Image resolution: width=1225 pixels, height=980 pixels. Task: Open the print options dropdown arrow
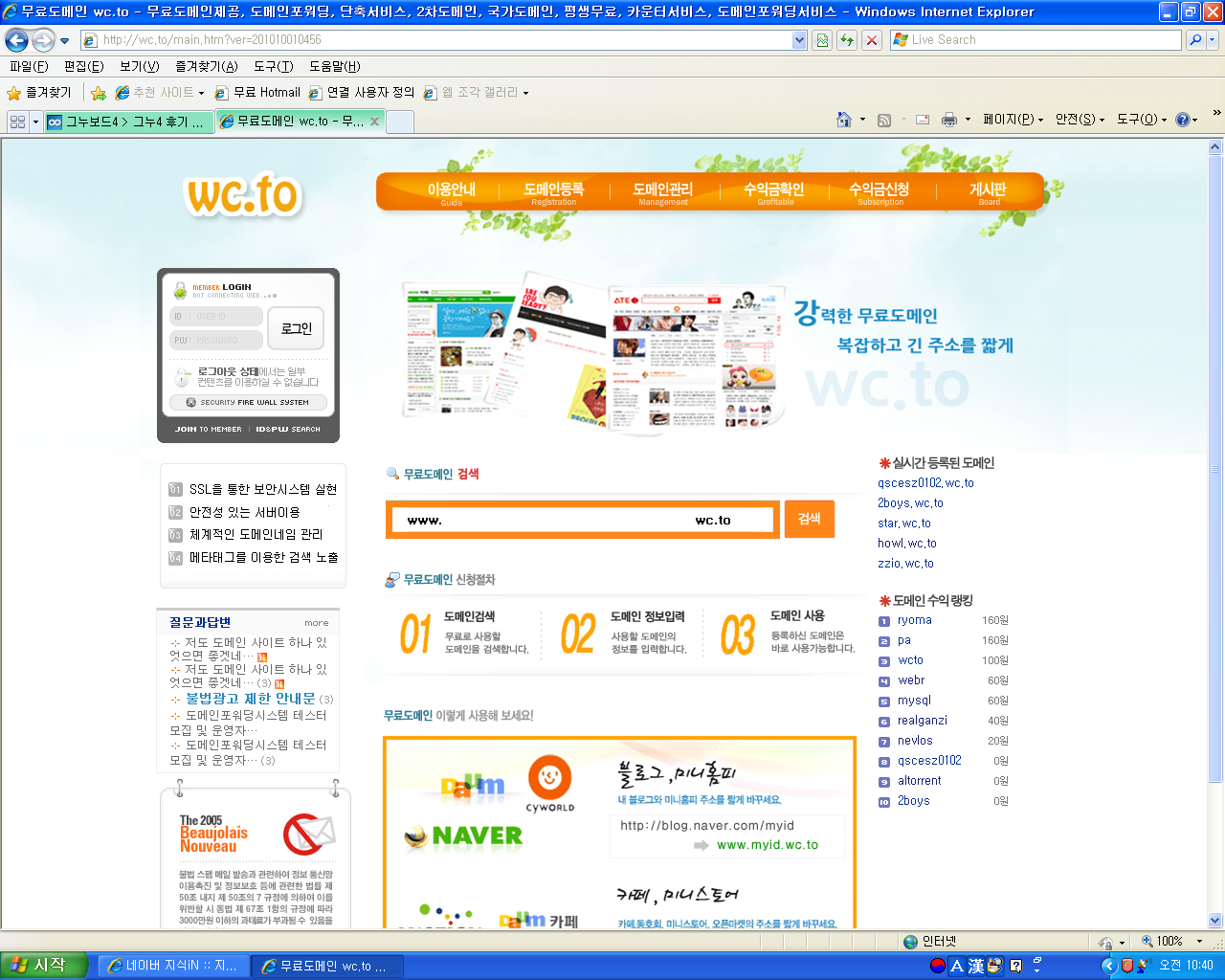point(968,120)
